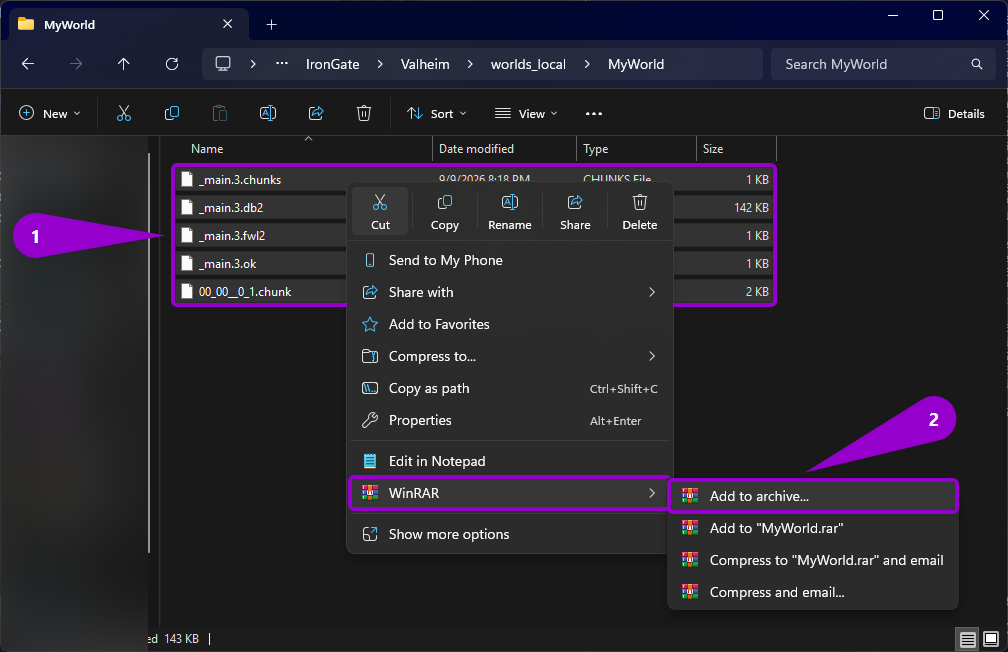Click the search magnifier icon

976,64
